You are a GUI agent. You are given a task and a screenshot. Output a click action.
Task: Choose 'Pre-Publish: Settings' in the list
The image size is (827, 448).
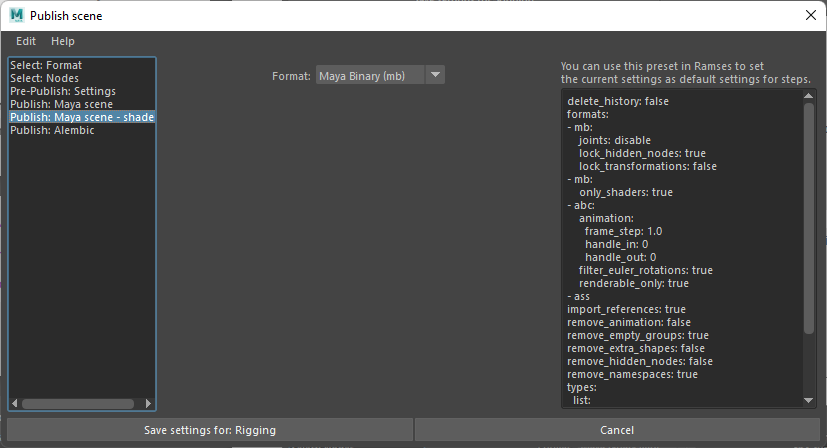coord(82,91)
